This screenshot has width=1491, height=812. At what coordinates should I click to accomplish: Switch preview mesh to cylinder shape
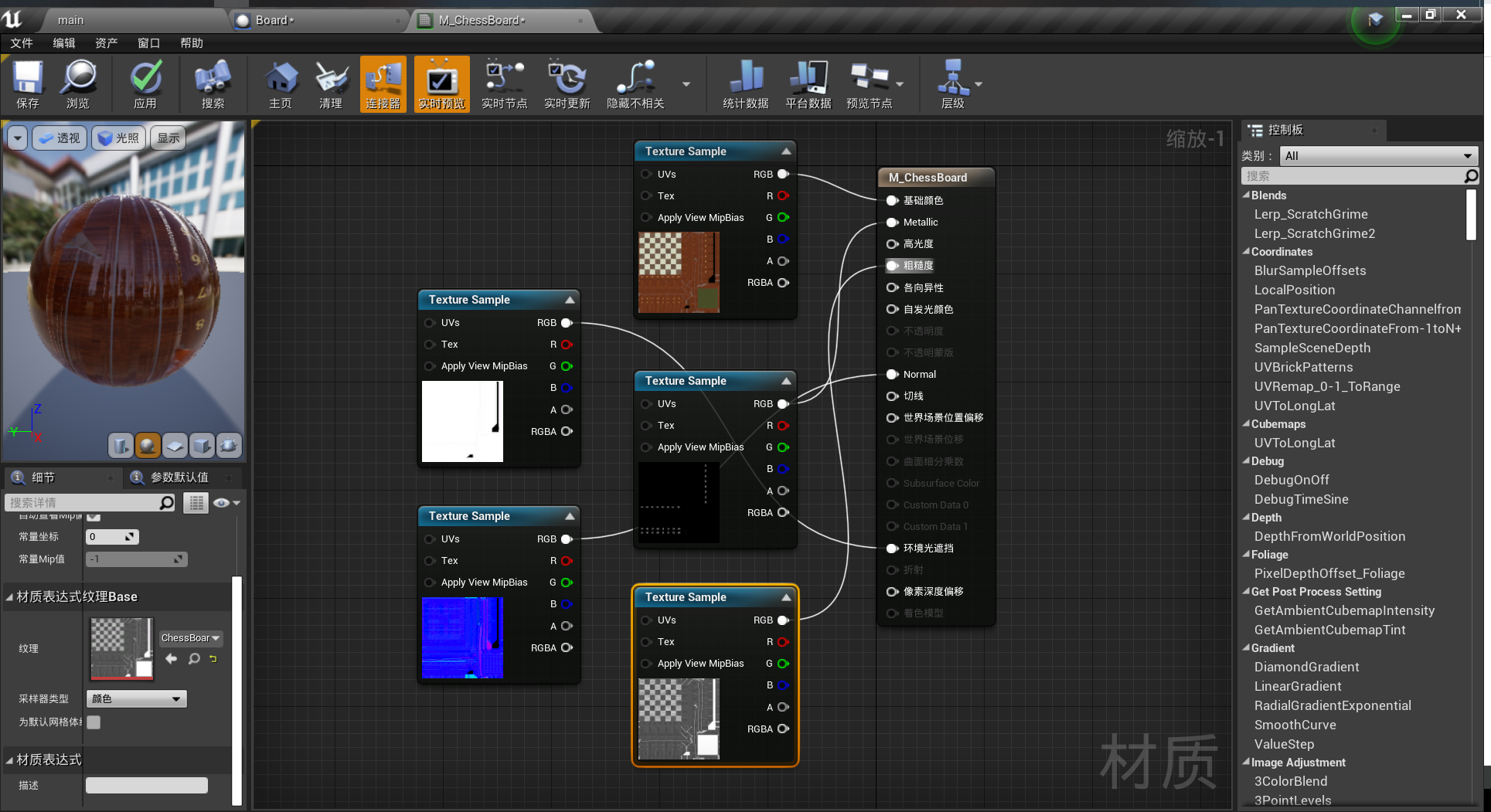121,446
